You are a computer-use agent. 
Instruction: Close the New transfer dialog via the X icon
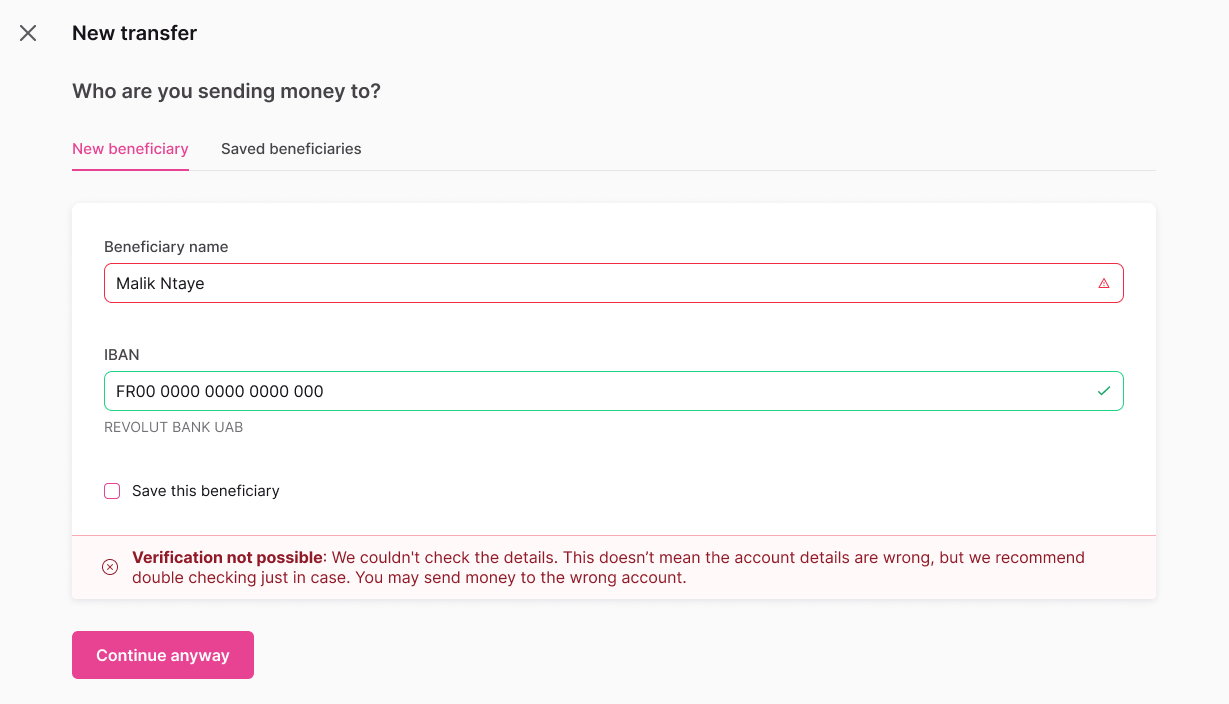click(28, 32)
